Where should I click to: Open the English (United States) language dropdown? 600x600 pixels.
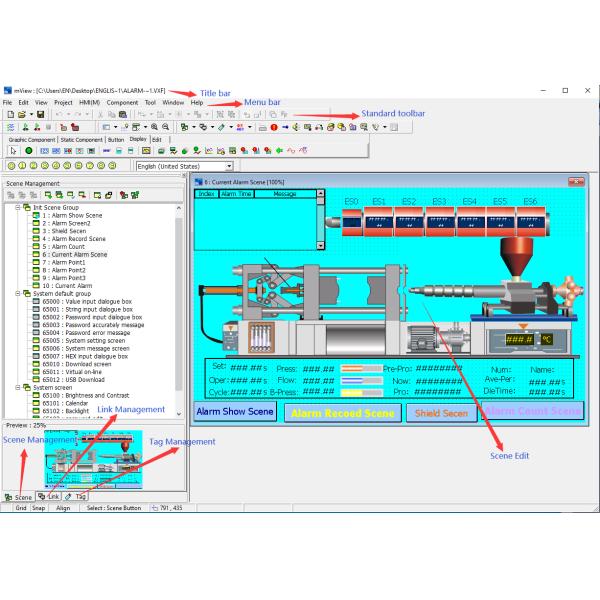(x=229, y=166)
